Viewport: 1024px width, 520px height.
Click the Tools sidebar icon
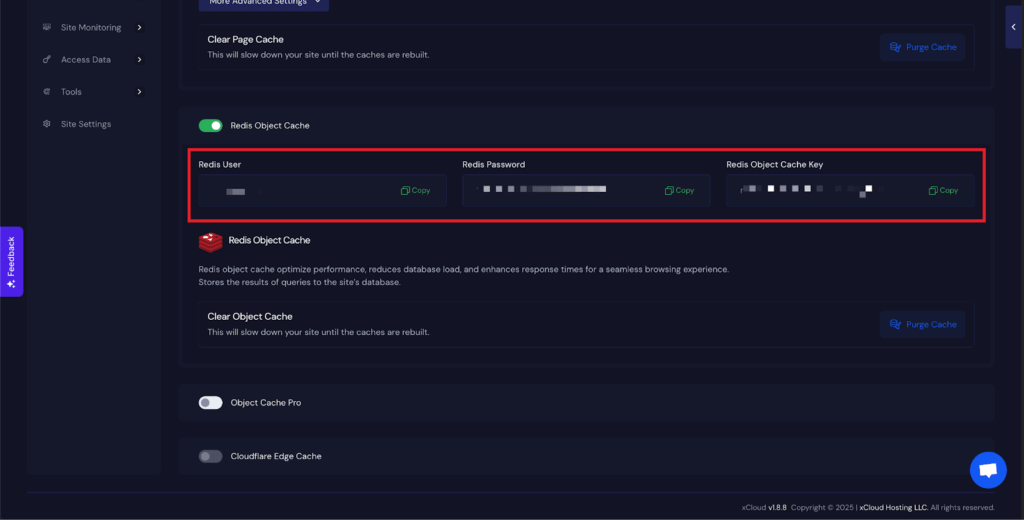(x=47, y=92)
